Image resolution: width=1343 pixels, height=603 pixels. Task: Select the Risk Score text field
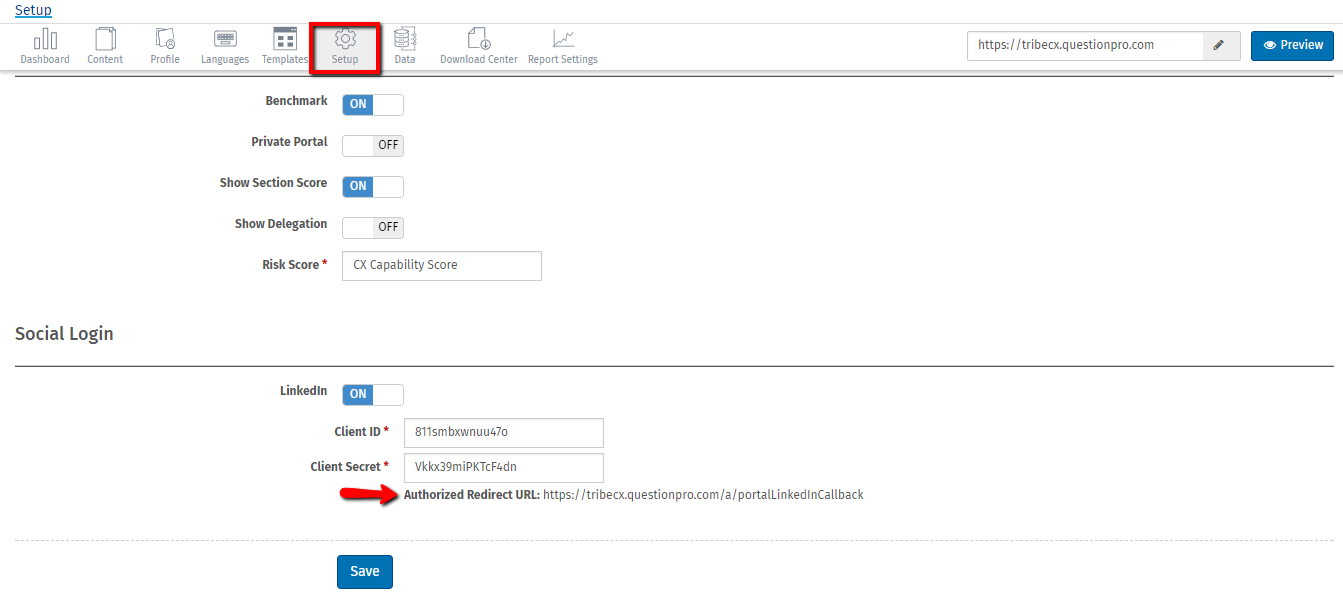[441, 265]
